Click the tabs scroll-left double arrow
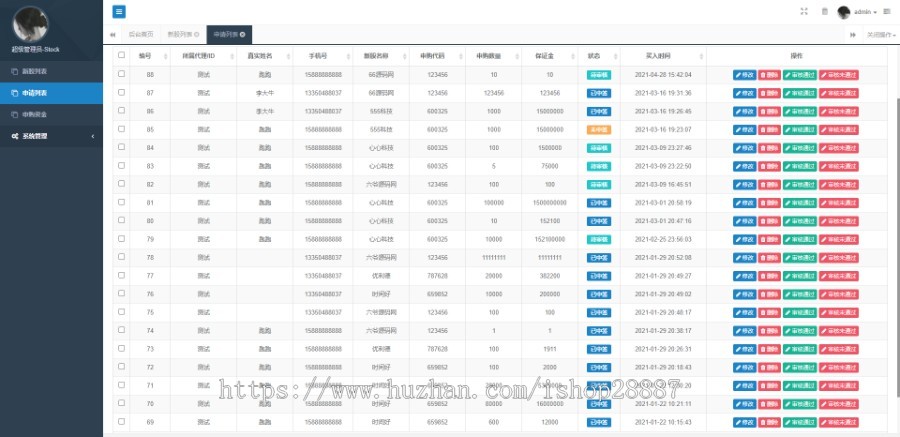This screenshot has height=437, width=900. click(x=112, y=34)
